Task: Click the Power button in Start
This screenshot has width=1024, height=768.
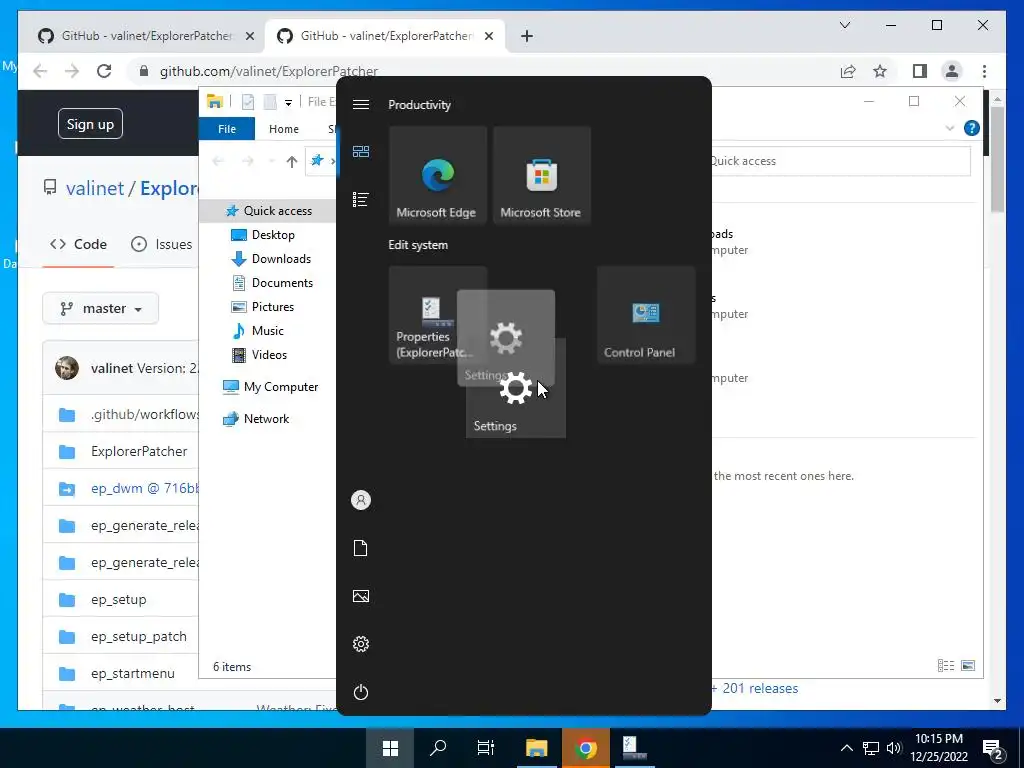Action: [x=360, y=692]
